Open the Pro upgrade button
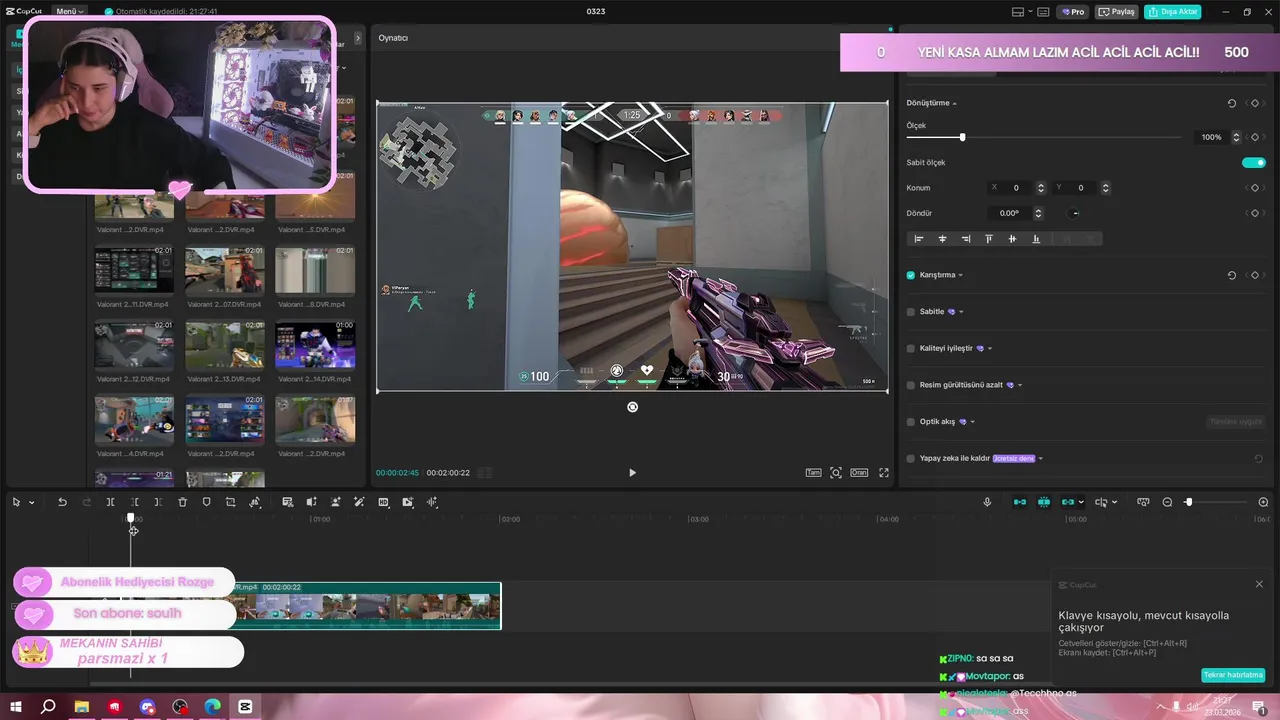Image resolution: width=1280 pixels, height=720 pixels. click(1074, 12)
